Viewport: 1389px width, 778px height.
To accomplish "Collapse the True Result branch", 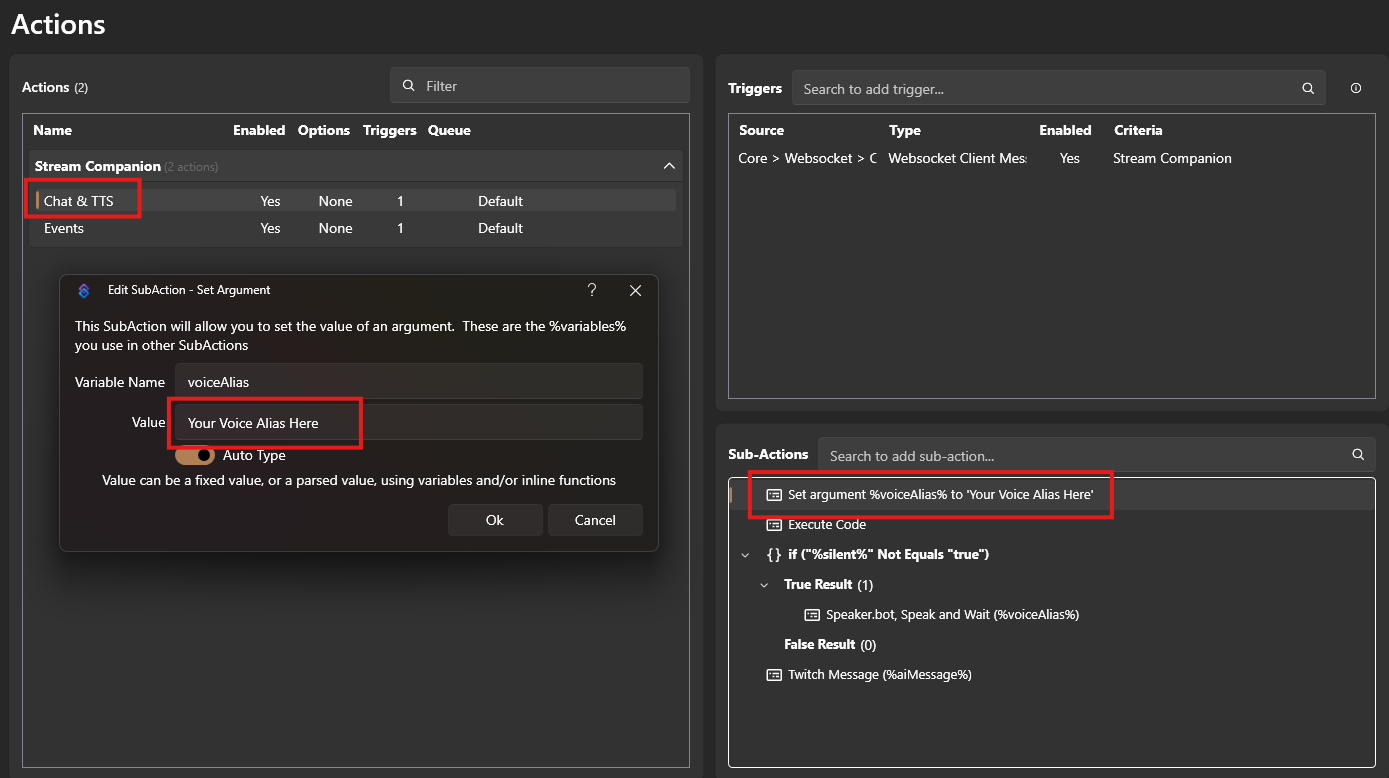I will (x=764, y=584).
